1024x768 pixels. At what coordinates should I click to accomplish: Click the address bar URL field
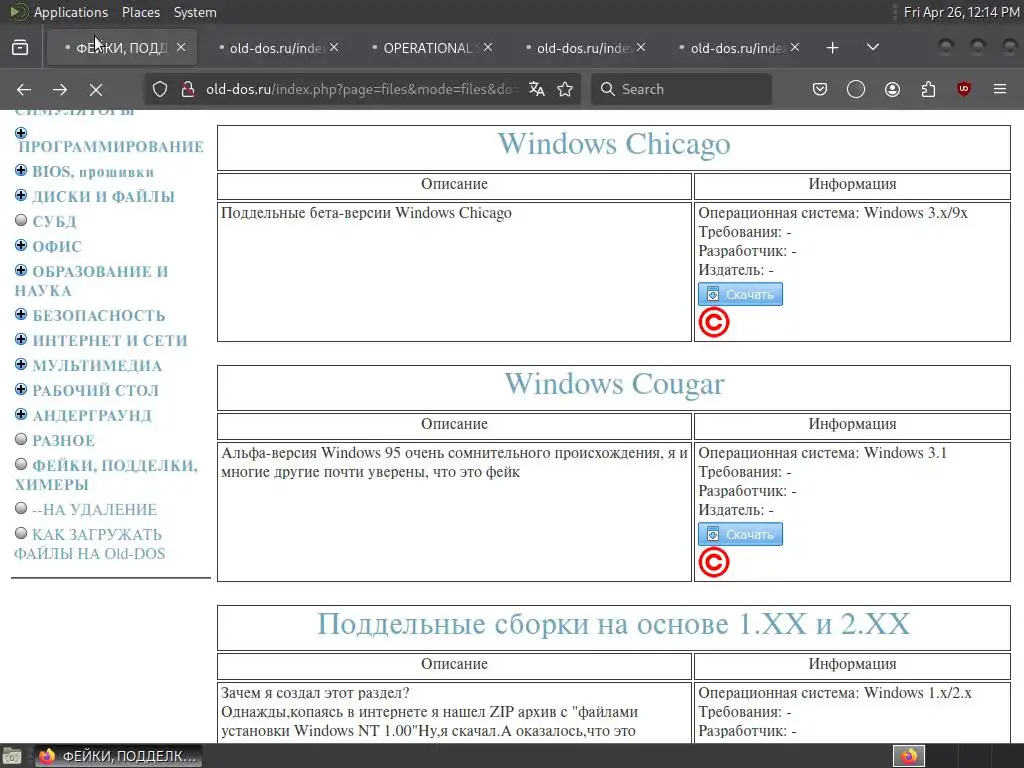coord(362,89)
